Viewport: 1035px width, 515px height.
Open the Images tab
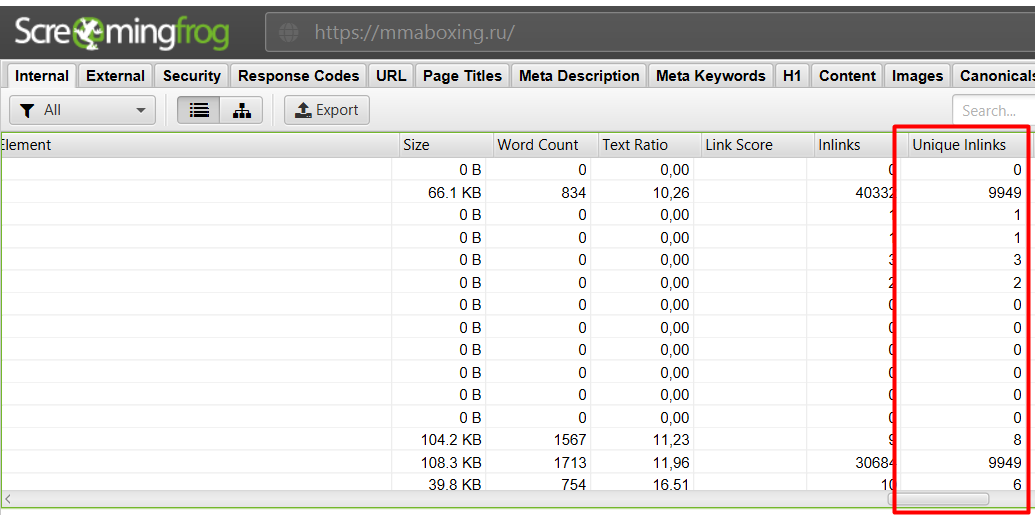[x=917, y=76]
